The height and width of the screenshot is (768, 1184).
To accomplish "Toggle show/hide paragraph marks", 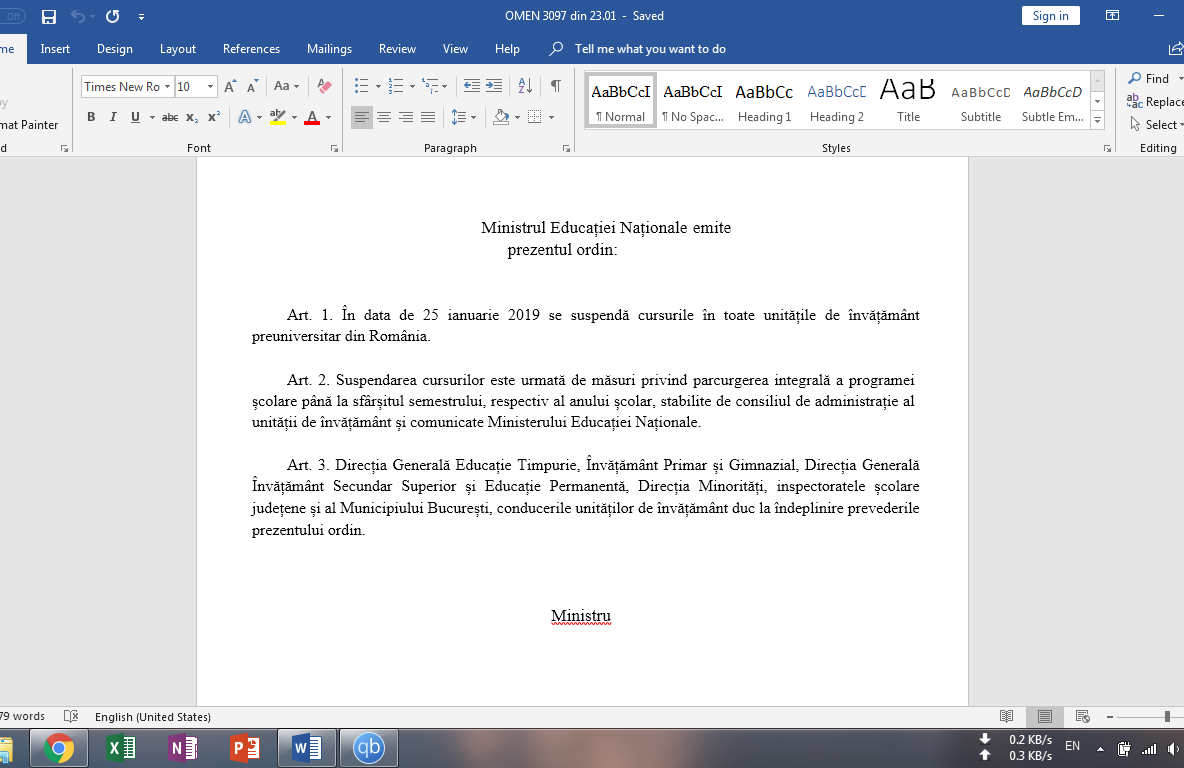I will (556, 86).
